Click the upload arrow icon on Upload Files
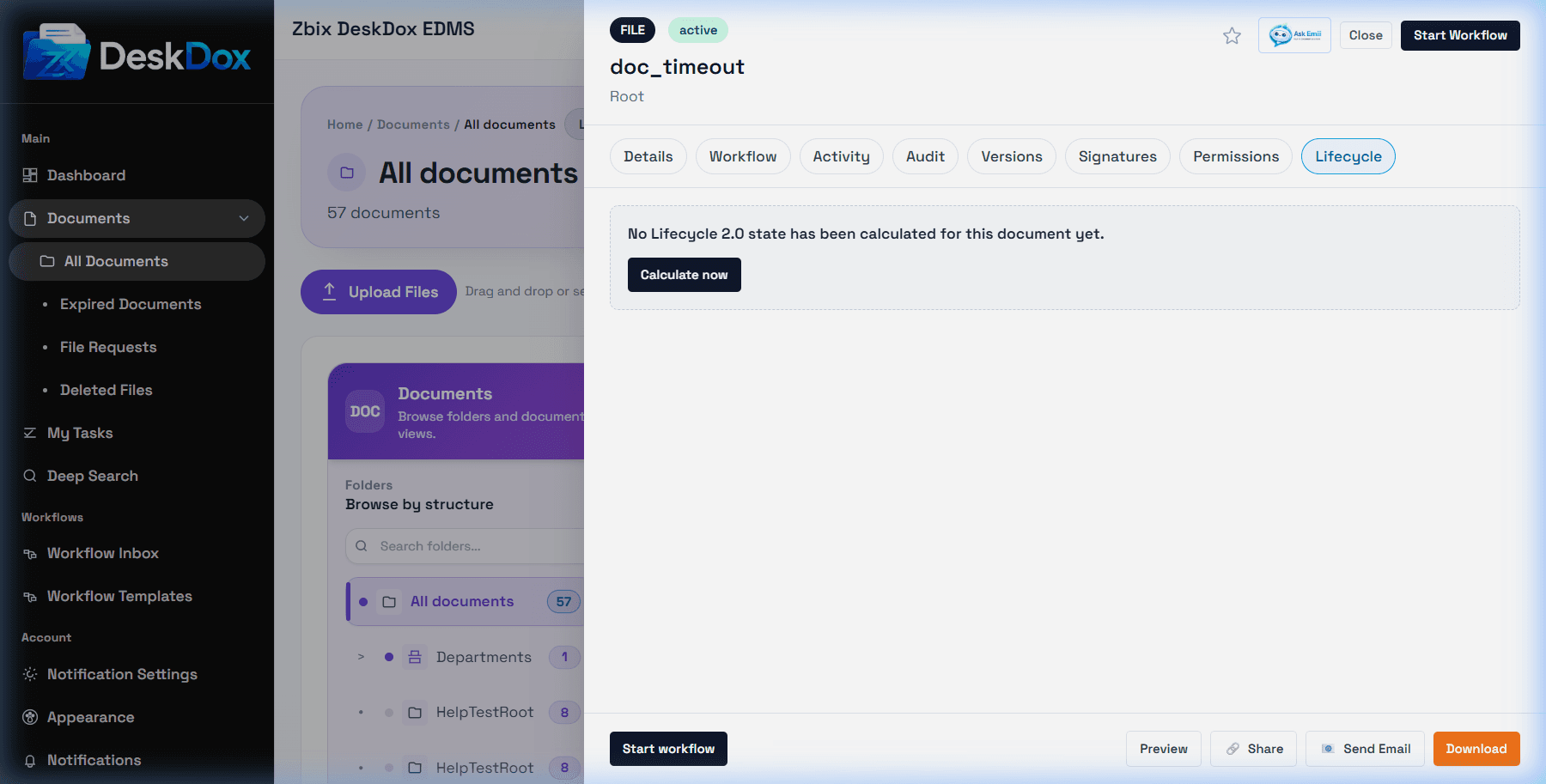 pos(329,291)
